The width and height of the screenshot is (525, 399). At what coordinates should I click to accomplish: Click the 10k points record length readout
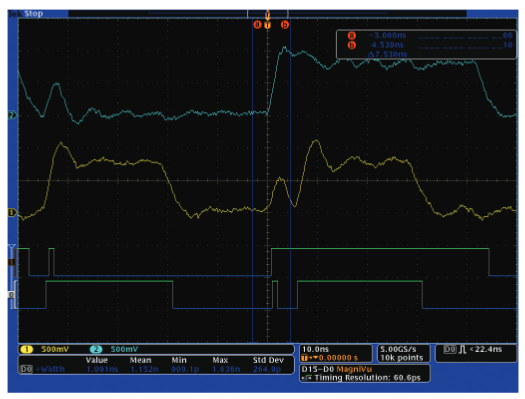pos(402,358)
